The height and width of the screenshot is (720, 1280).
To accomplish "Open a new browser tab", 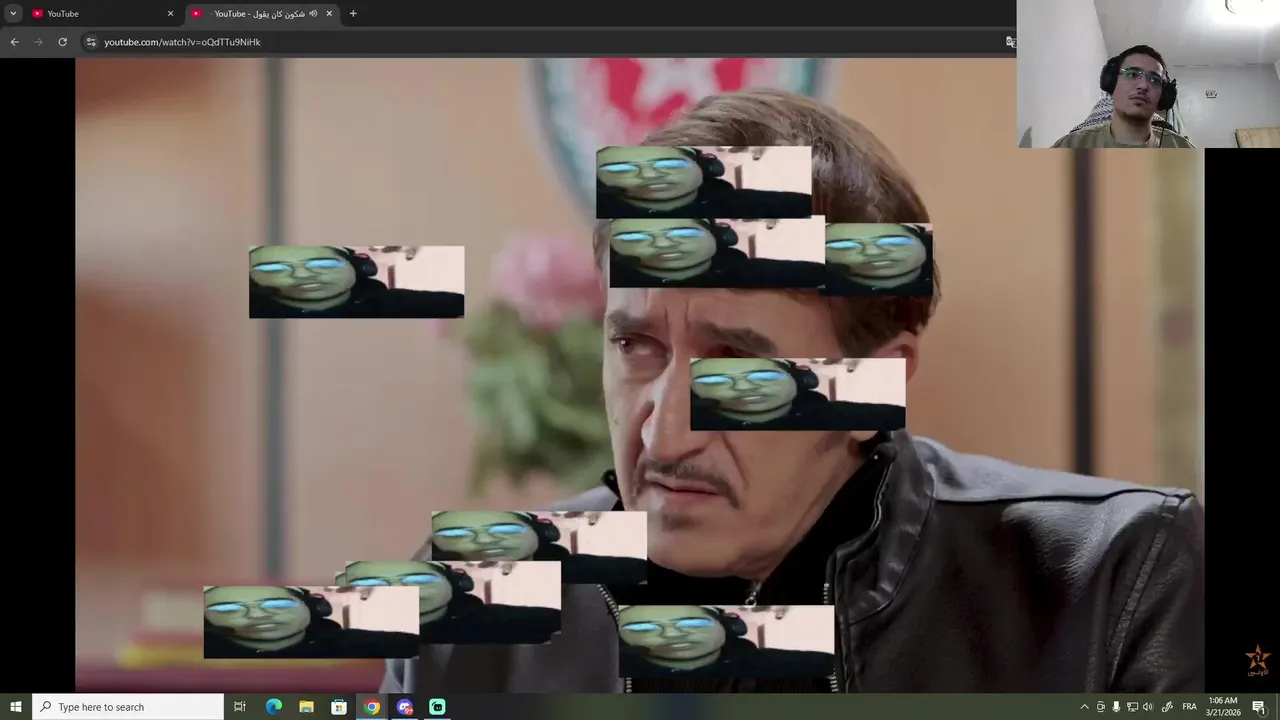I will click(x=353, y=14).
